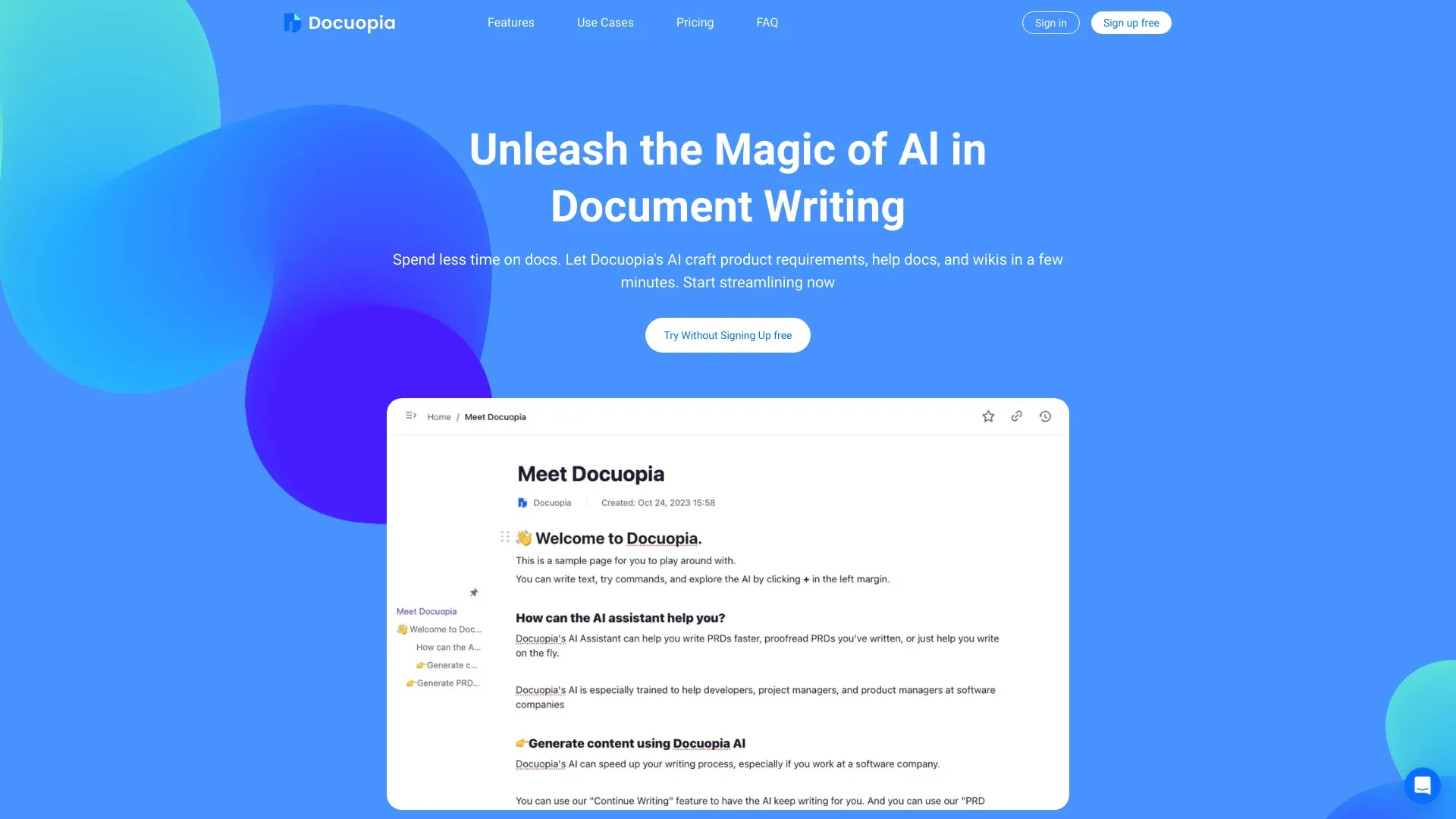Click the sidebar toggle icon left of breadcrumb
This screenshot has height=819, width=1456.
point(411,416)
